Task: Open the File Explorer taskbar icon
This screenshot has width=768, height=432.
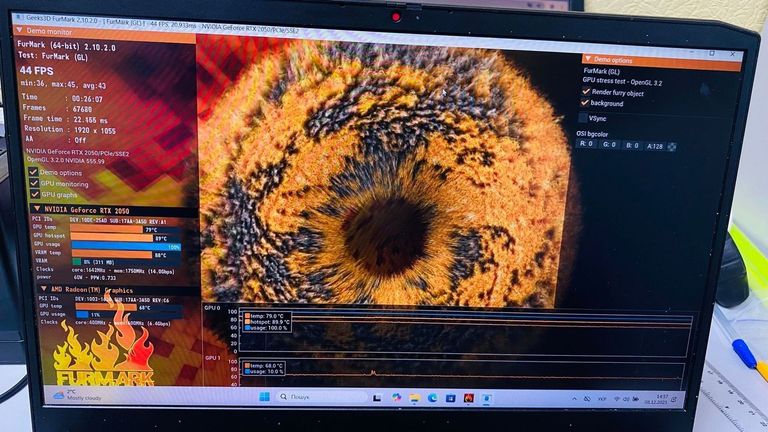Action: pyautogui.click(x=415, y=397)
